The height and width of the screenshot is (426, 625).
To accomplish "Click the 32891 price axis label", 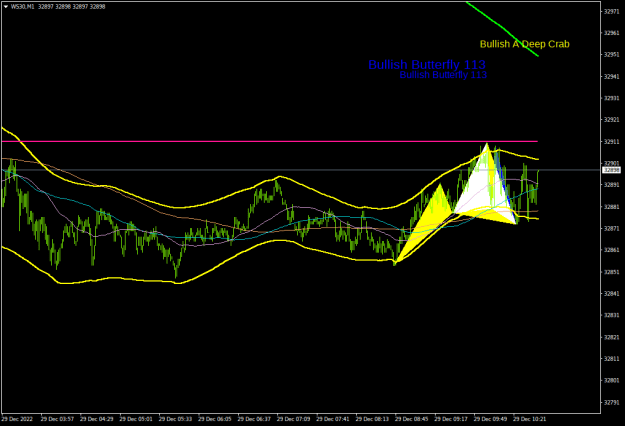I will 611,185.
